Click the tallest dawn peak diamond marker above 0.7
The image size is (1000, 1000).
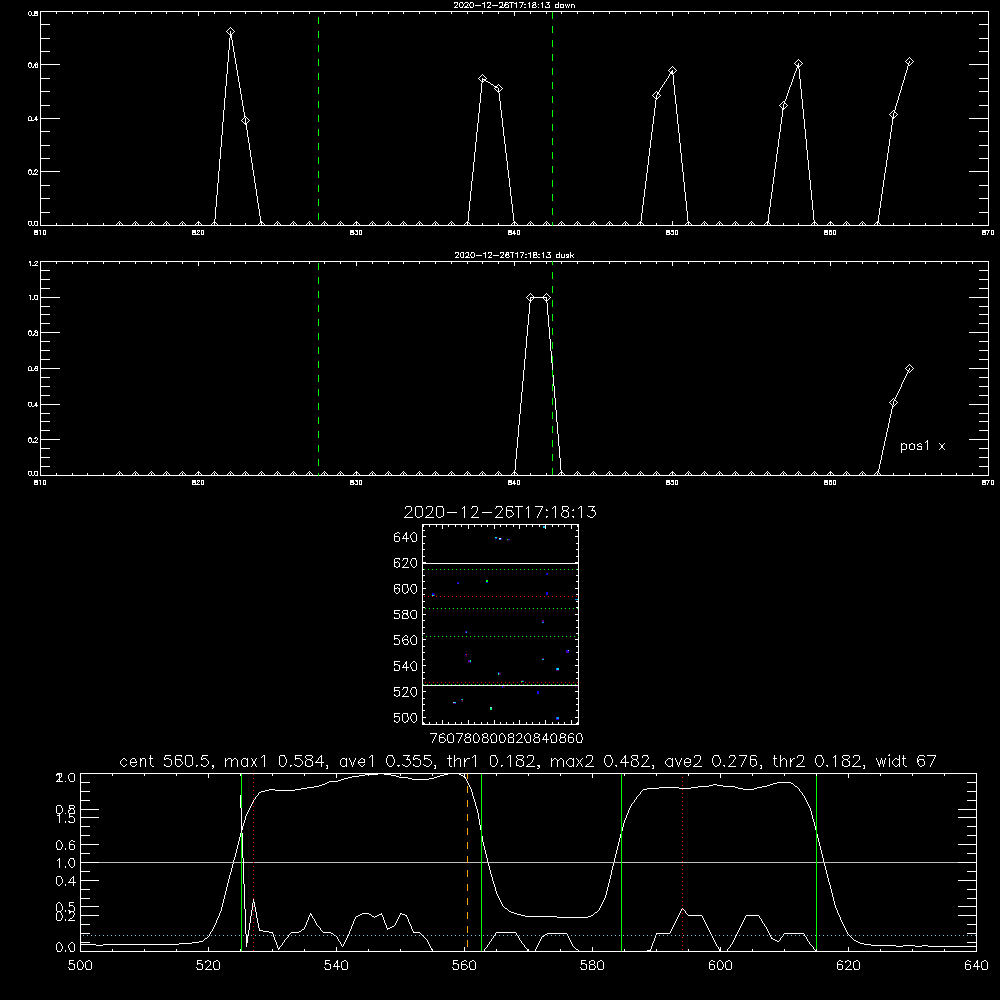231,32
